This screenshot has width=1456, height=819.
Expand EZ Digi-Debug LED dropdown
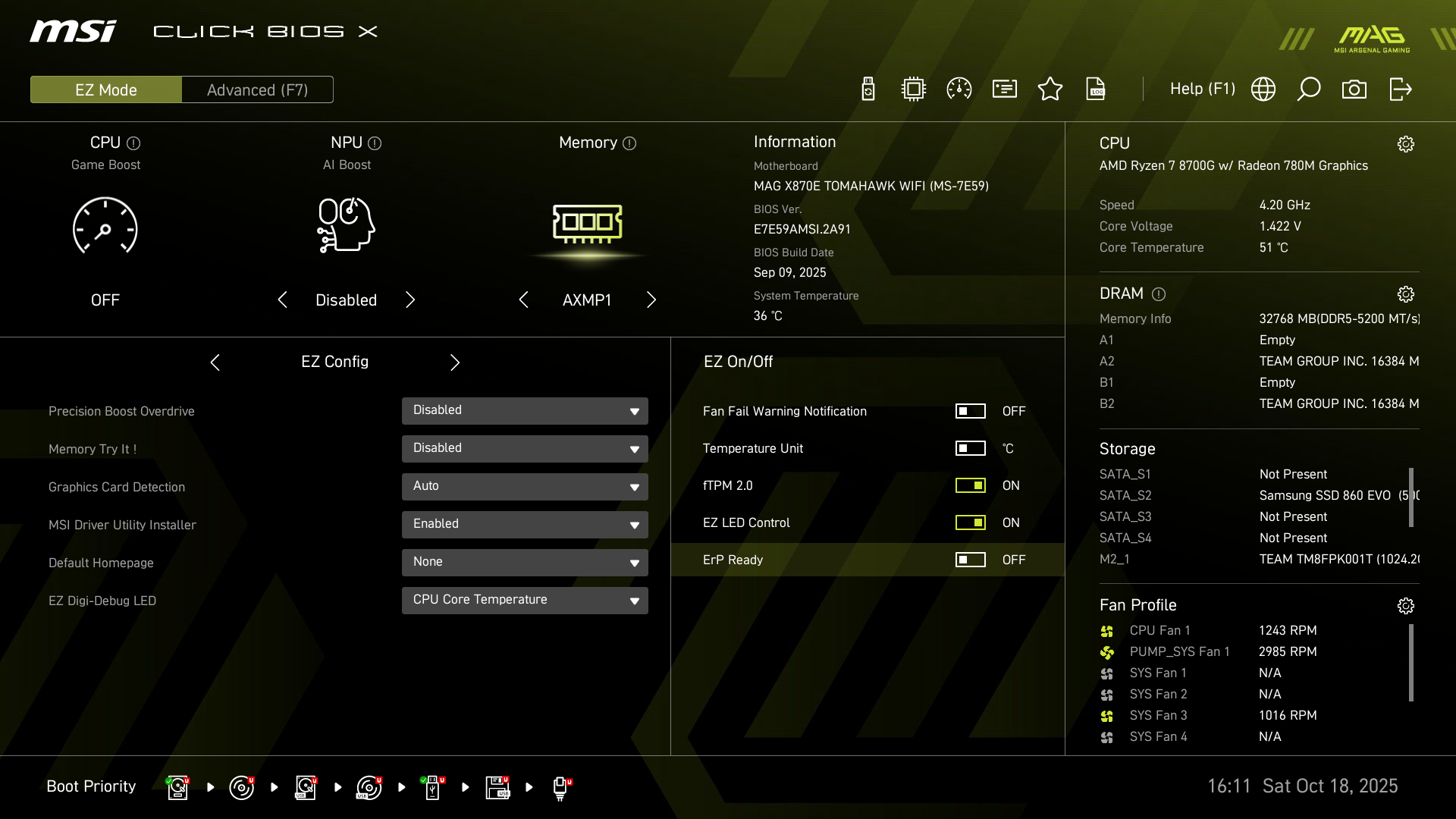[x=525, y=601]
